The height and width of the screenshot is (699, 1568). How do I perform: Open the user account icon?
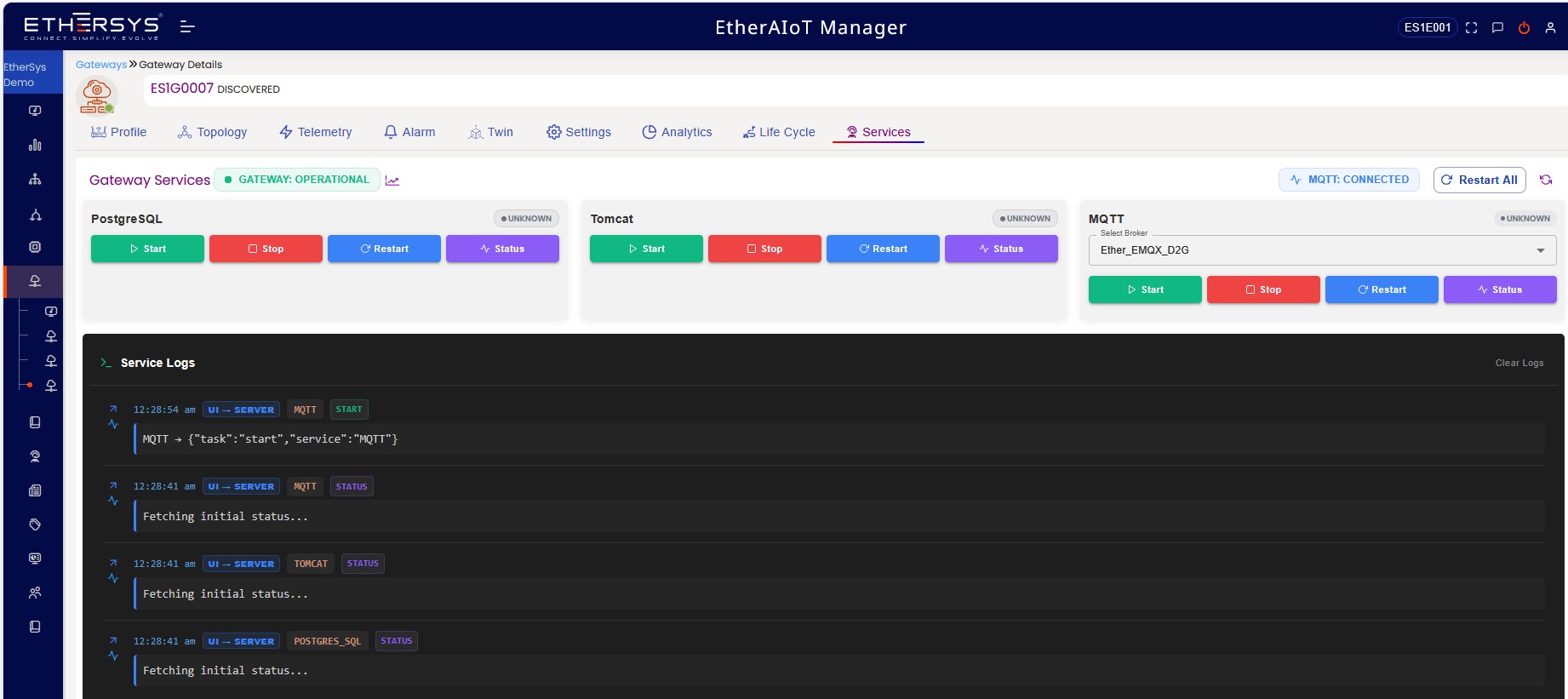coord(1550,28)
